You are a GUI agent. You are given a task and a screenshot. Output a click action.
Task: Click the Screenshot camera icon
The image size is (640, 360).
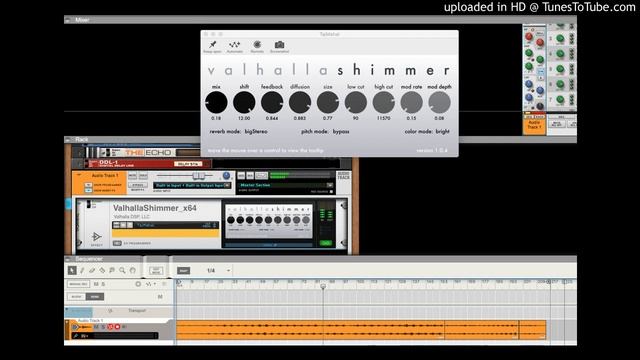click(x=279, y=44)
